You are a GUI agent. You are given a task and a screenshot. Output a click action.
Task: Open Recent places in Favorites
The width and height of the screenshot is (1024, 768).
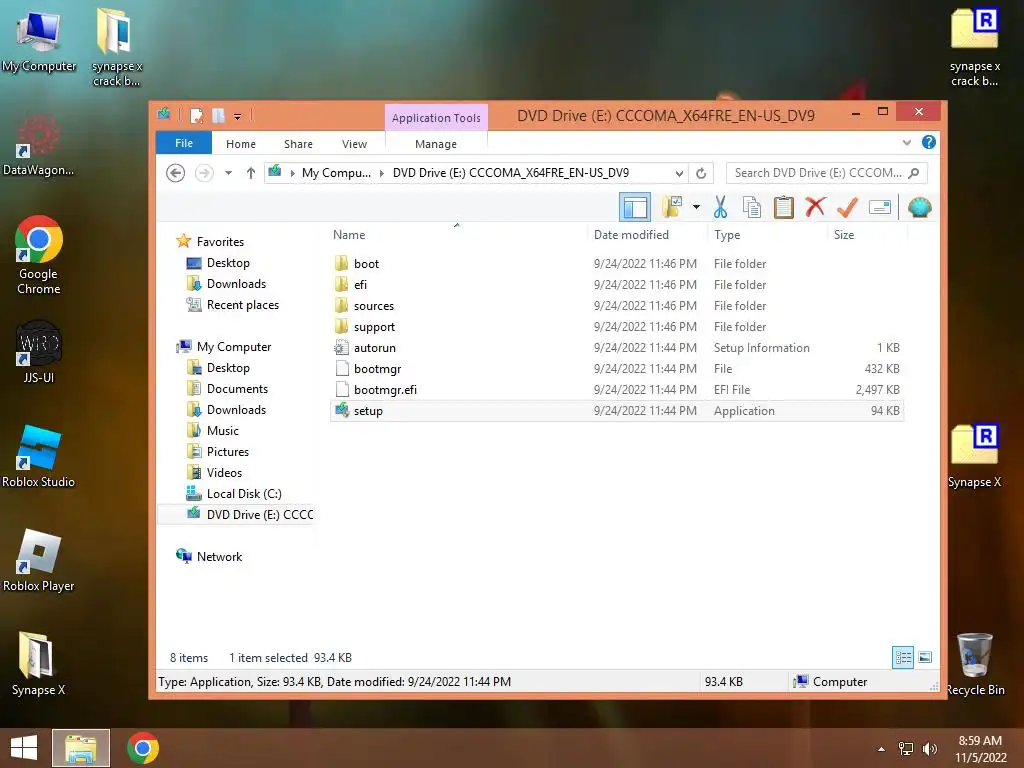pyautogui.click(x=242, y=305)
